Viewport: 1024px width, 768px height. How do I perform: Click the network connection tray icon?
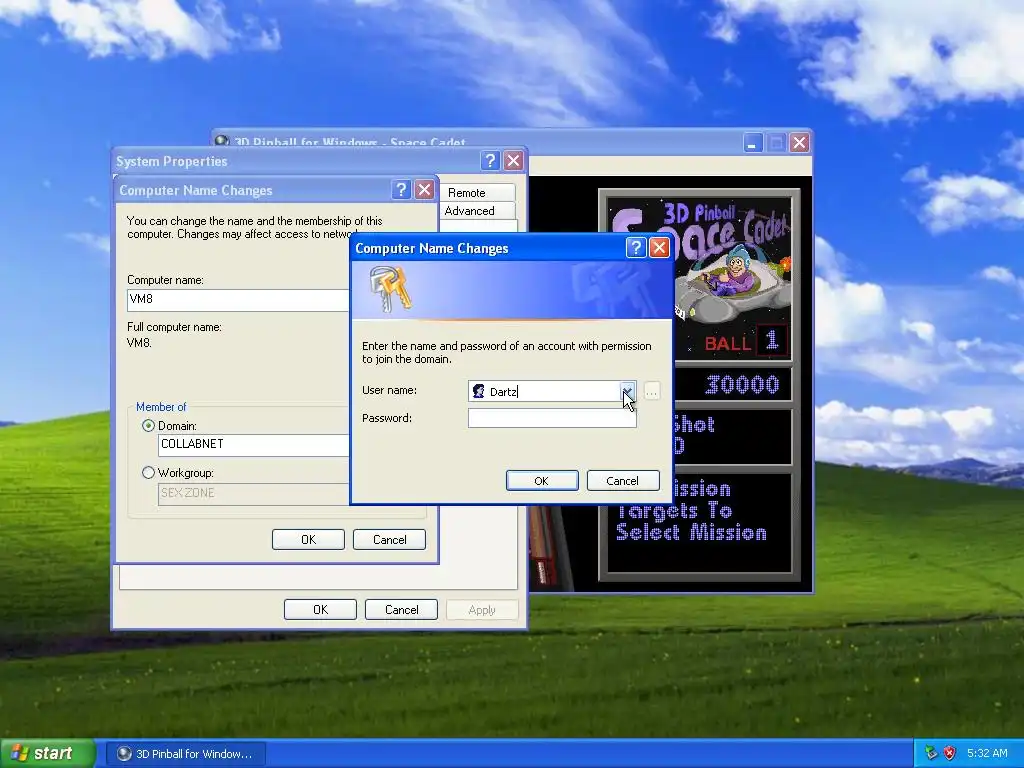pos(931,753)
